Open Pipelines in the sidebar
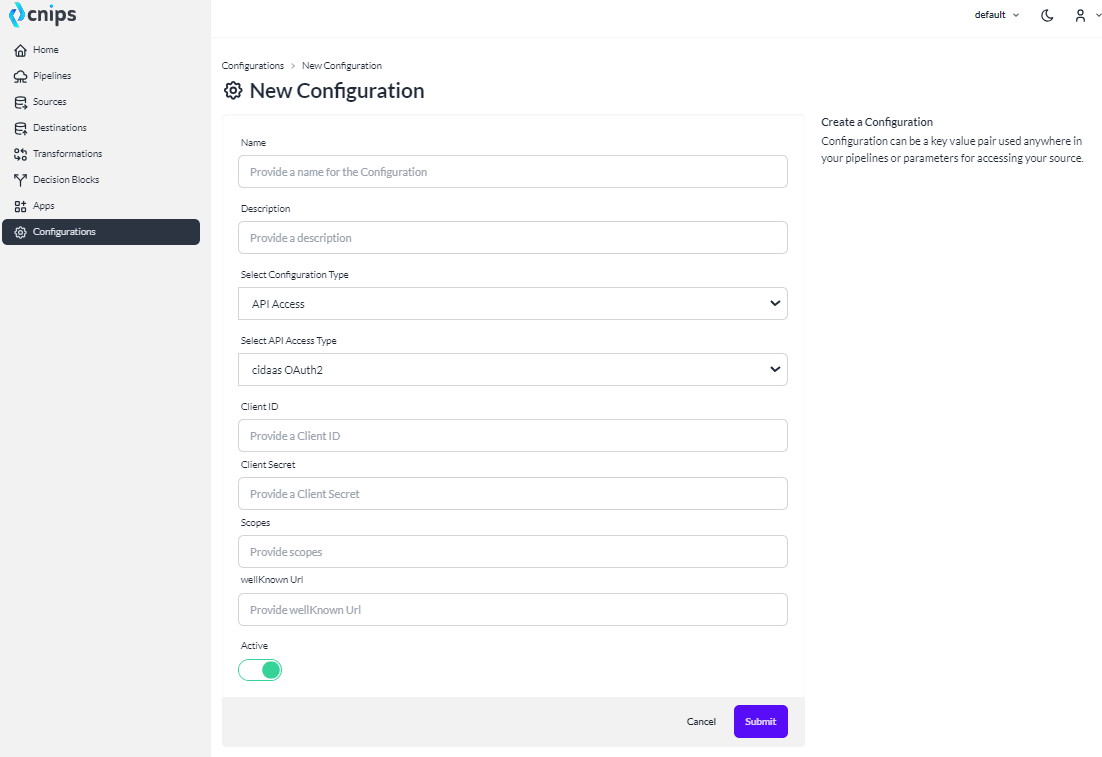The height and width of the screenshot is (757, 1102). (x=101, y=76)
